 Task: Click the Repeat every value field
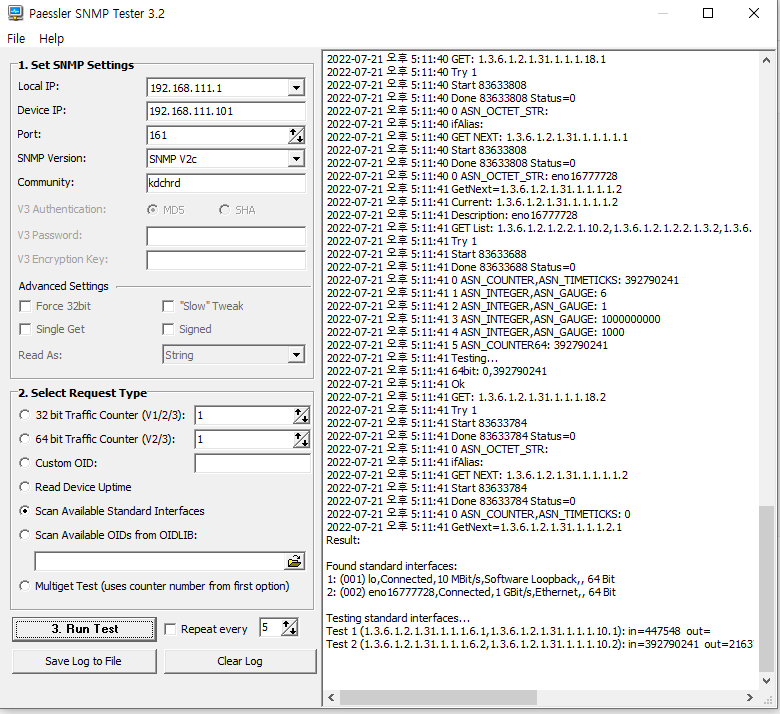270,627
